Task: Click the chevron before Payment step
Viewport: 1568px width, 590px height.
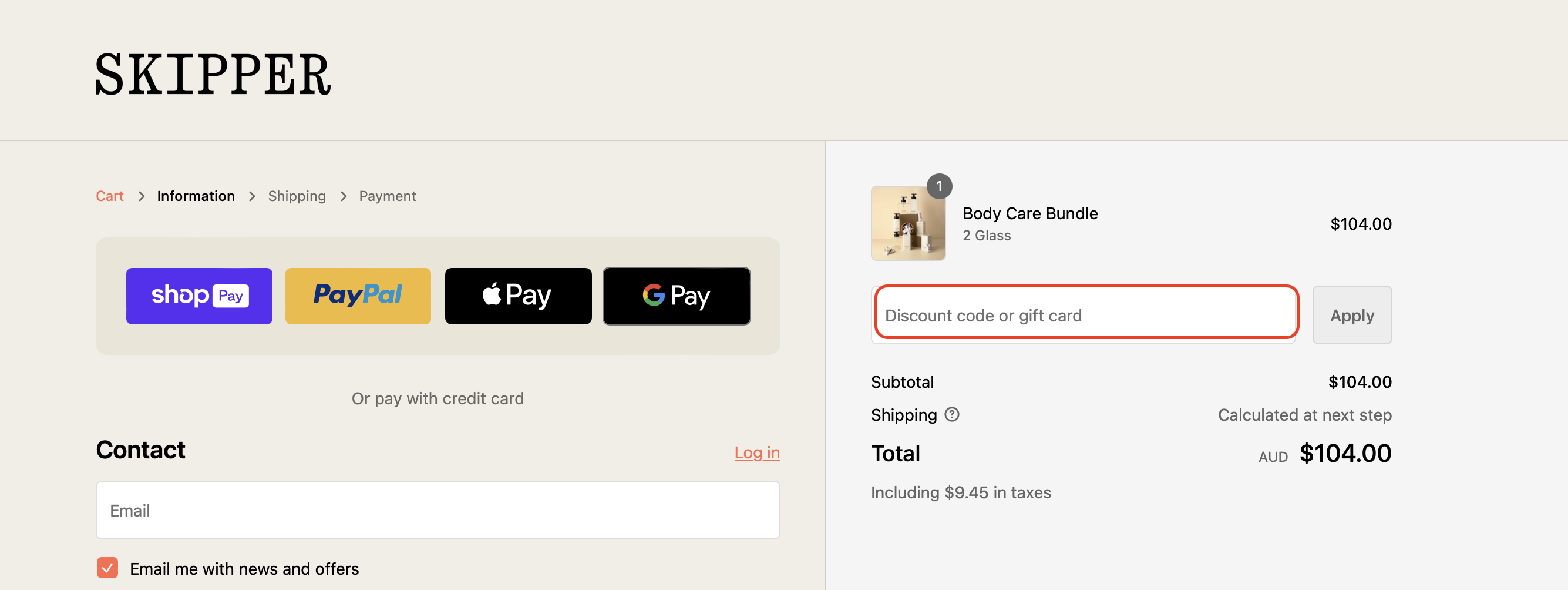Action: (x=344, y=196)
